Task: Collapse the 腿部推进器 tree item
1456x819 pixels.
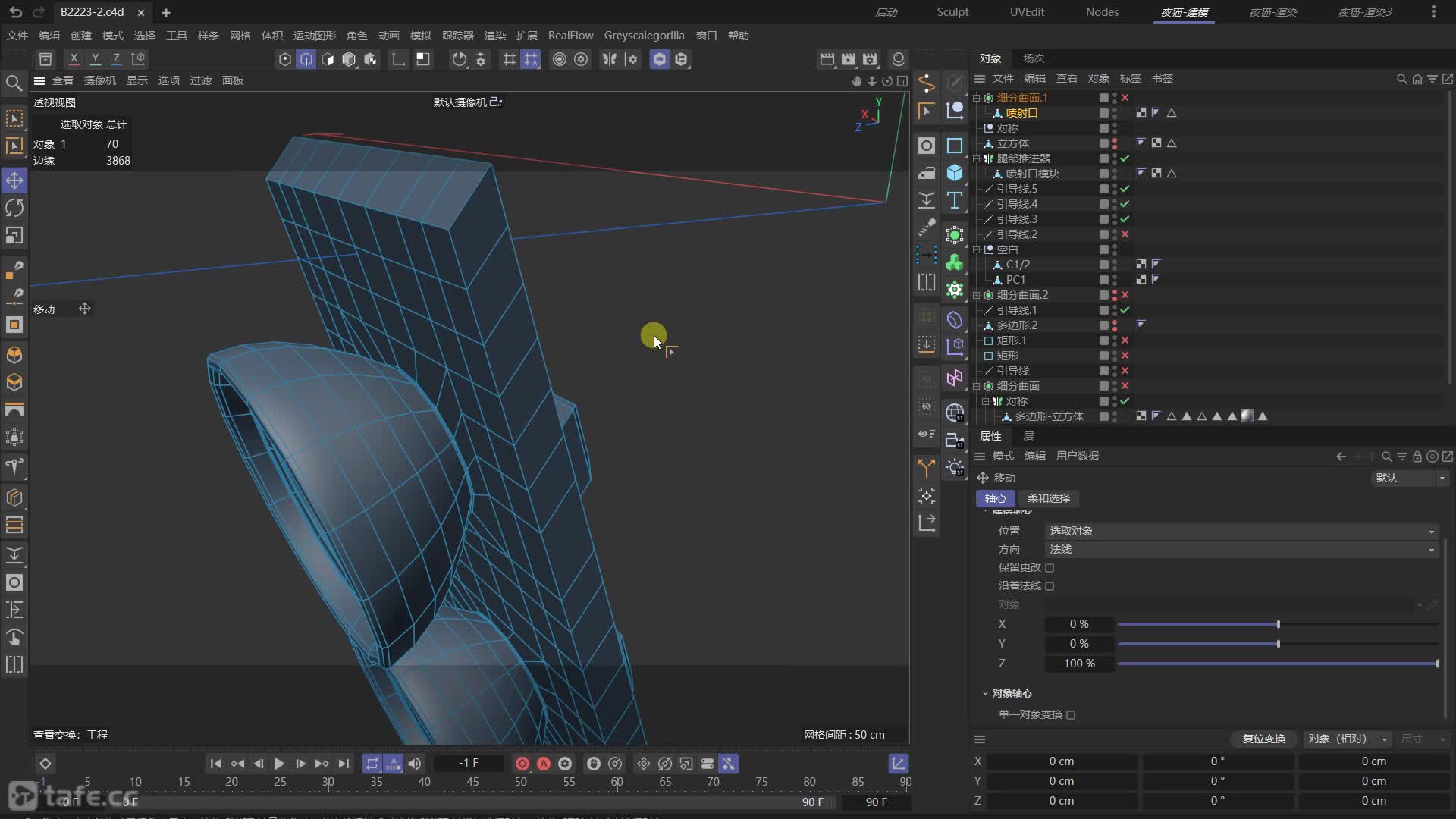Action: [977, 158]
